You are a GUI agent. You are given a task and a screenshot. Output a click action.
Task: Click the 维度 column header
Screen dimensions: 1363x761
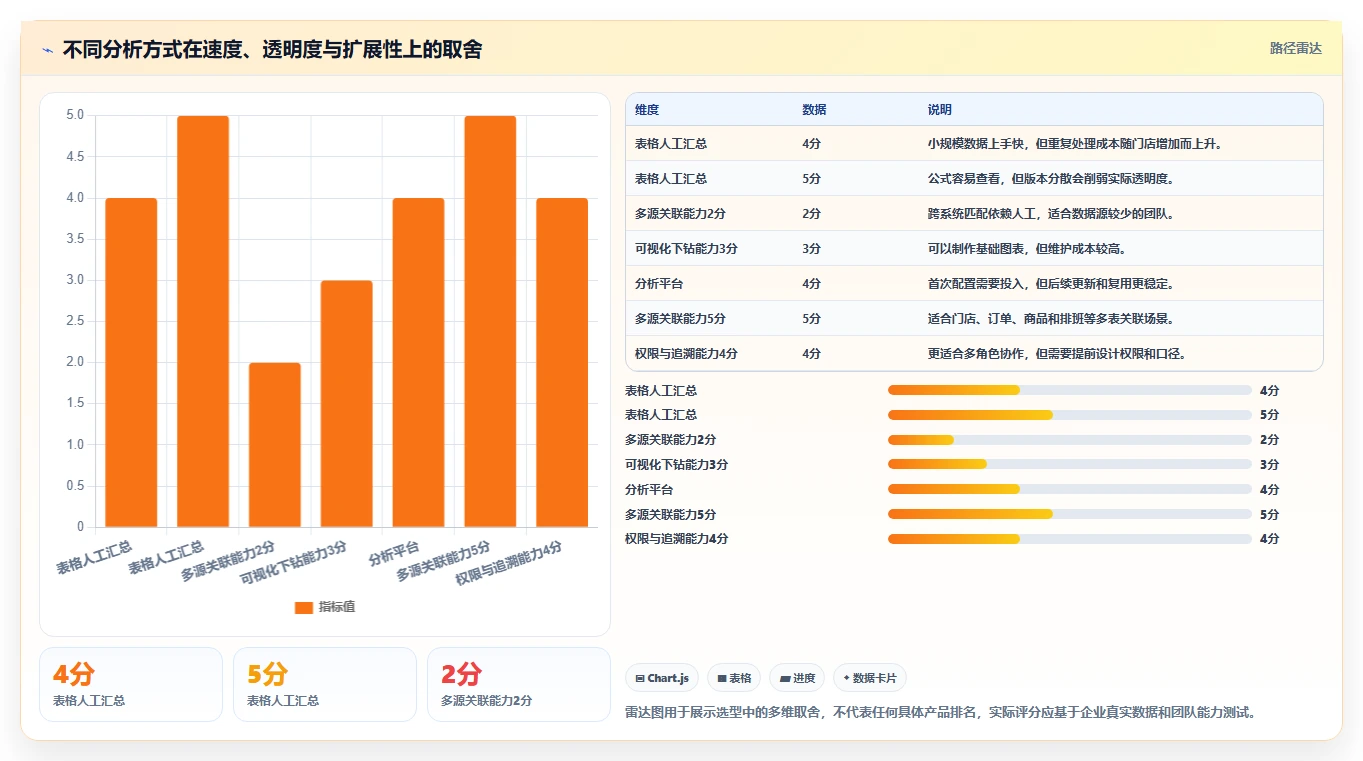pos(647,110)
